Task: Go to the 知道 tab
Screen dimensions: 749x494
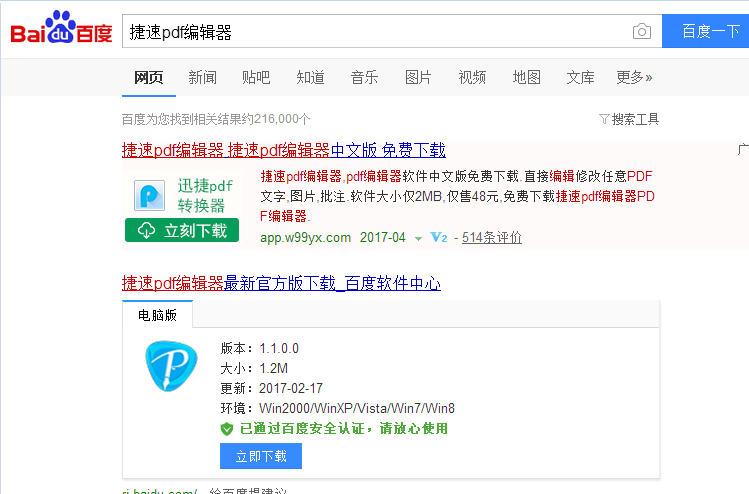Action: click(310, 77)
